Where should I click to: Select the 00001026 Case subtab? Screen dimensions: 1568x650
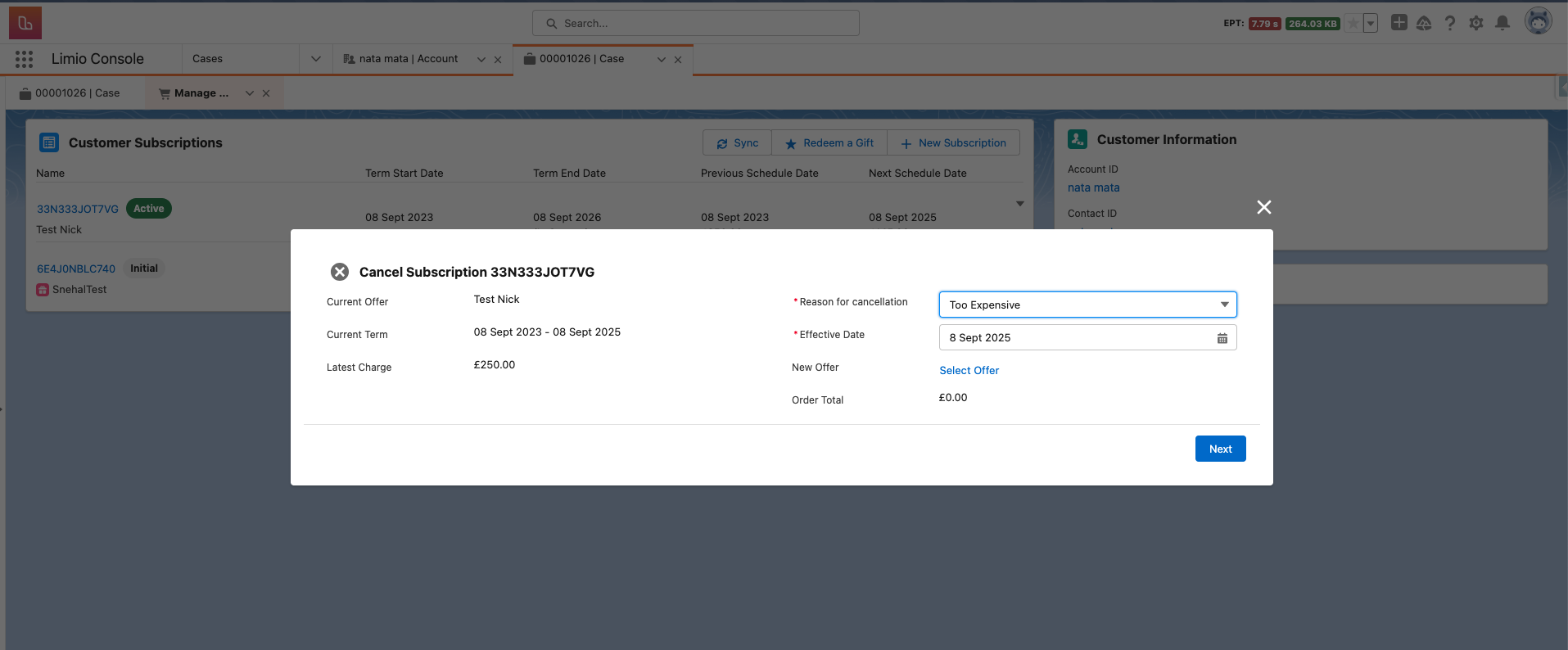[x=77, y=93]
